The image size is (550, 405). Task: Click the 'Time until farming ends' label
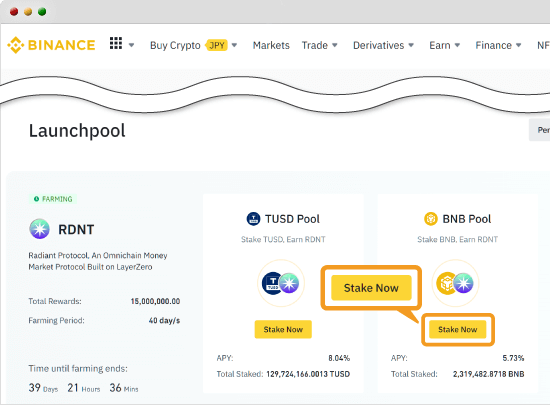pos(78,369)
